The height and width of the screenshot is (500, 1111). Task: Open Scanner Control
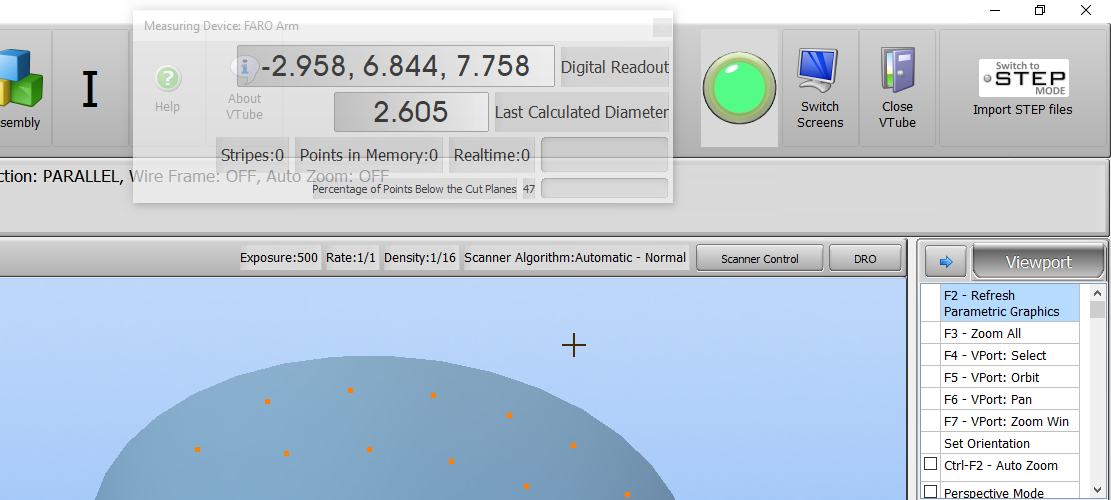click(760, 259)
